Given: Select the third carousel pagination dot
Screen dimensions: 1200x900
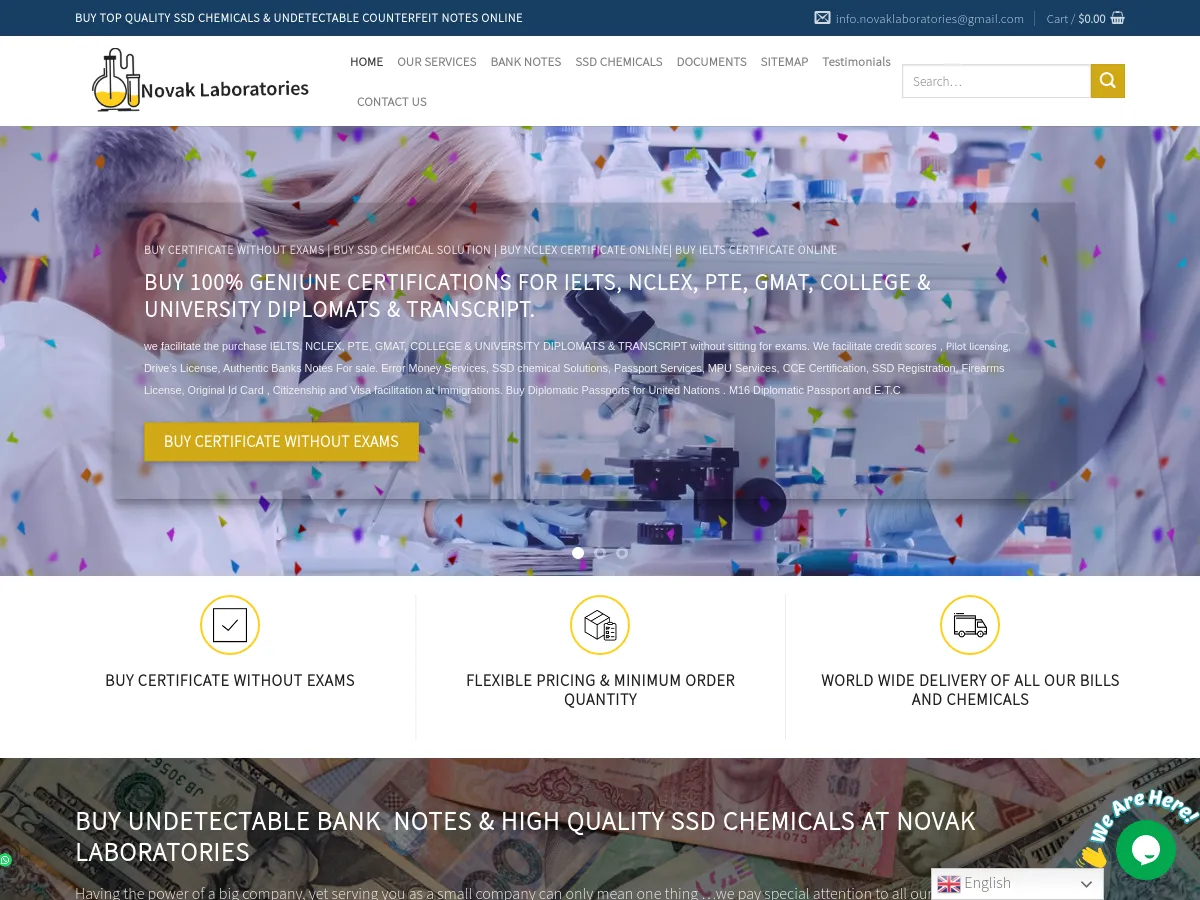Looking at the screenshot, I should (x=621, y=552).
